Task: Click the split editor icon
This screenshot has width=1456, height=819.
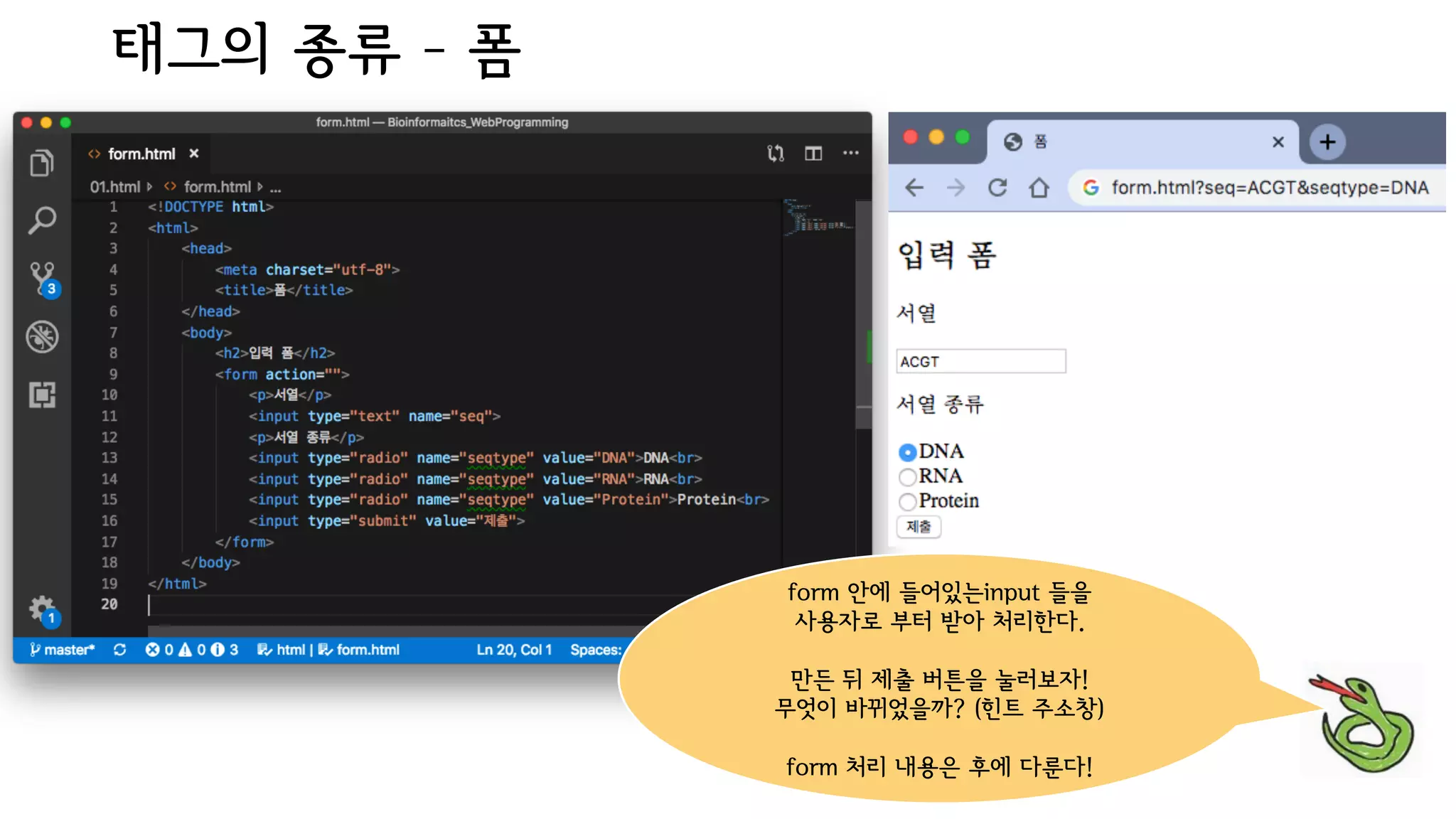Action: point(813,154)
